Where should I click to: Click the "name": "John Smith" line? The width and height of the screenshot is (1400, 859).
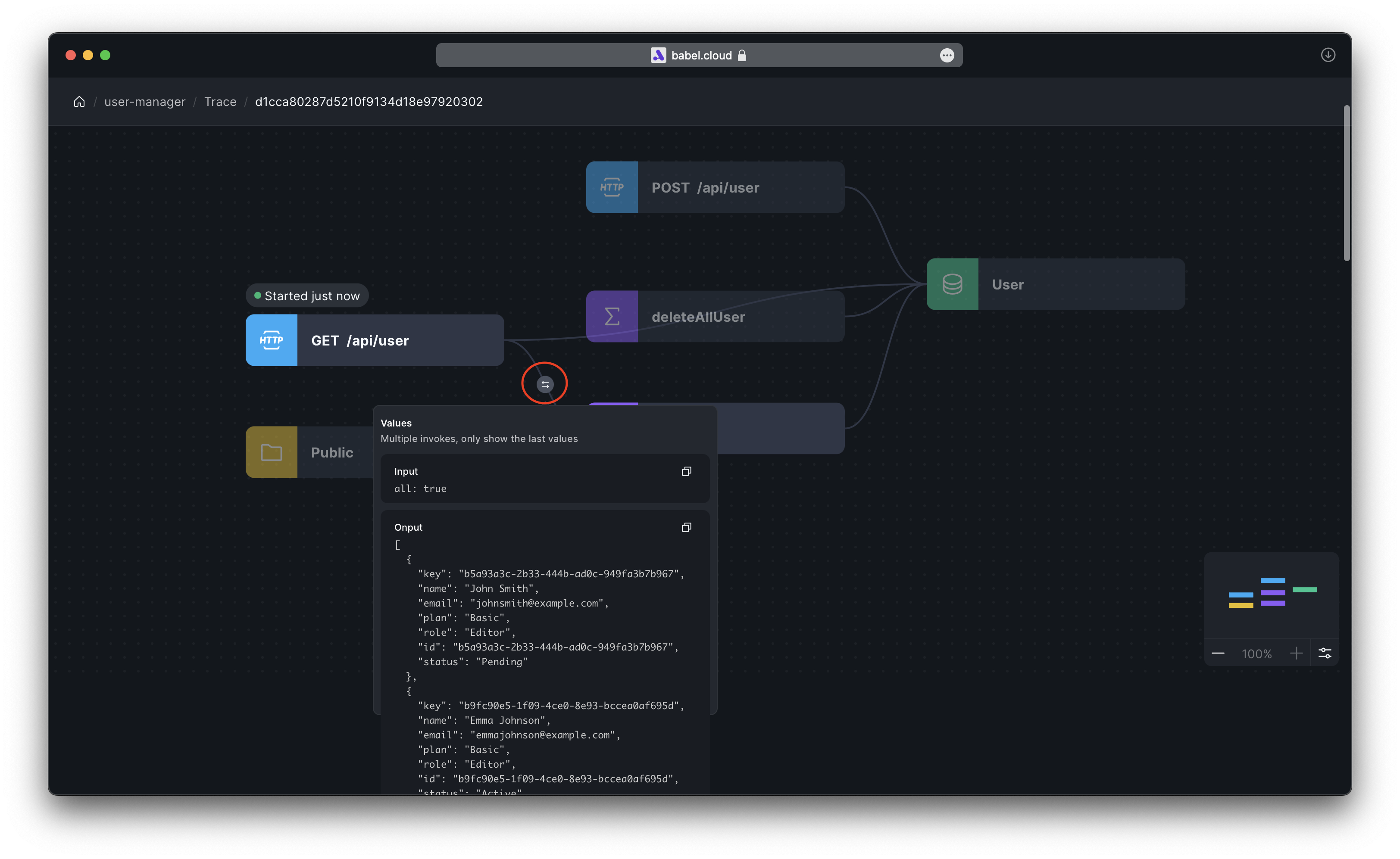[x=478, y=588]
